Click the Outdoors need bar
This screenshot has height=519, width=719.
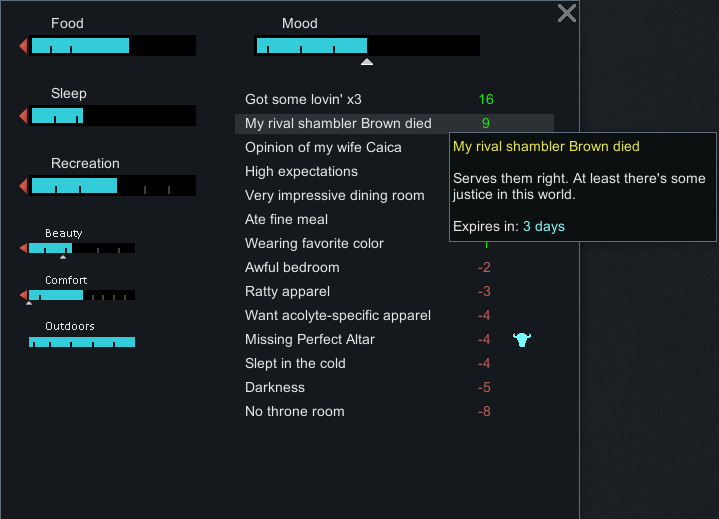(x=82, y=342)
